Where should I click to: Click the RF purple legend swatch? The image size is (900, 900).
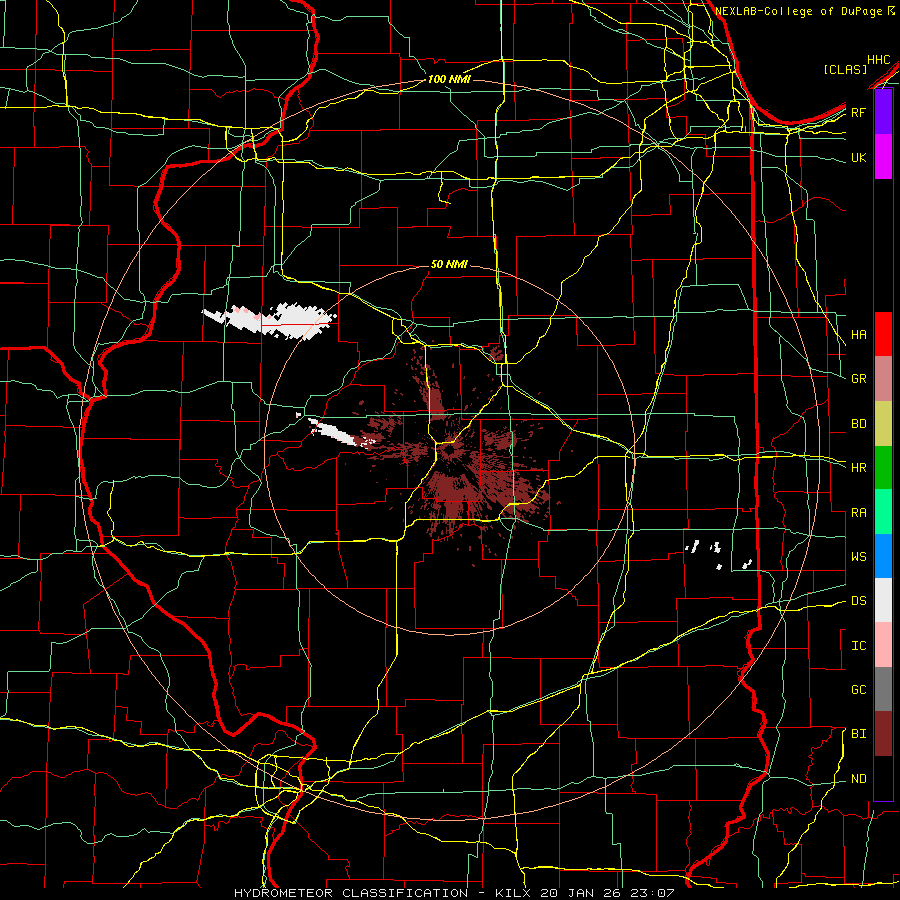click(883, 112)
